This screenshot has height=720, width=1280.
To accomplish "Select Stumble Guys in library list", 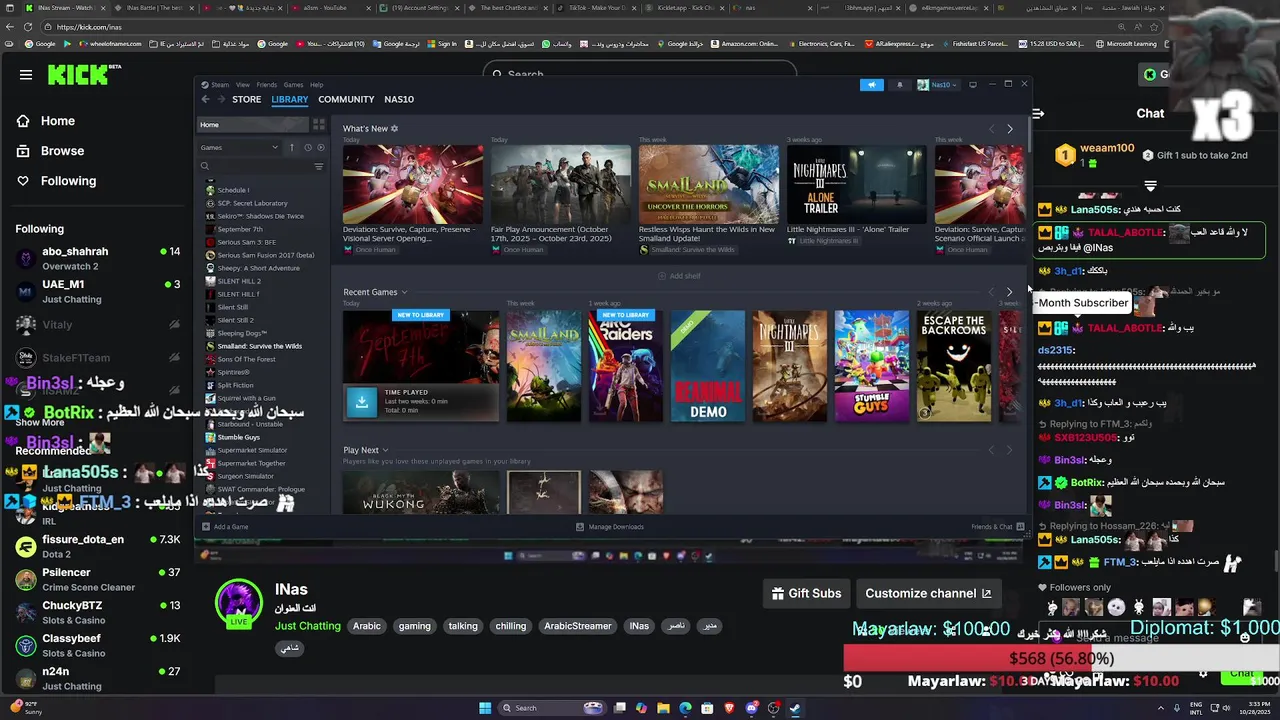I will [x=238, y=437].
